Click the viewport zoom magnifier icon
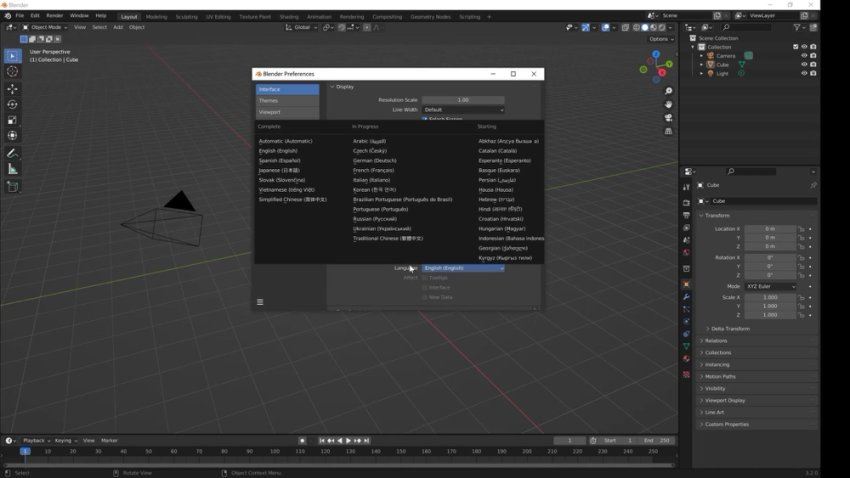Image resolution: width=850 pixels, height=478 pixels. point(668,91)
